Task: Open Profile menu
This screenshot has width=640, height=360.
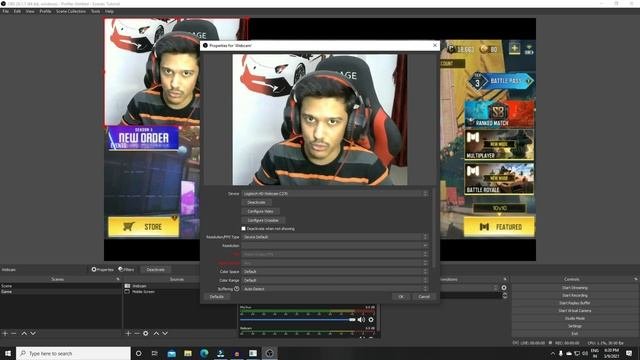Action: tap(45, 11)
